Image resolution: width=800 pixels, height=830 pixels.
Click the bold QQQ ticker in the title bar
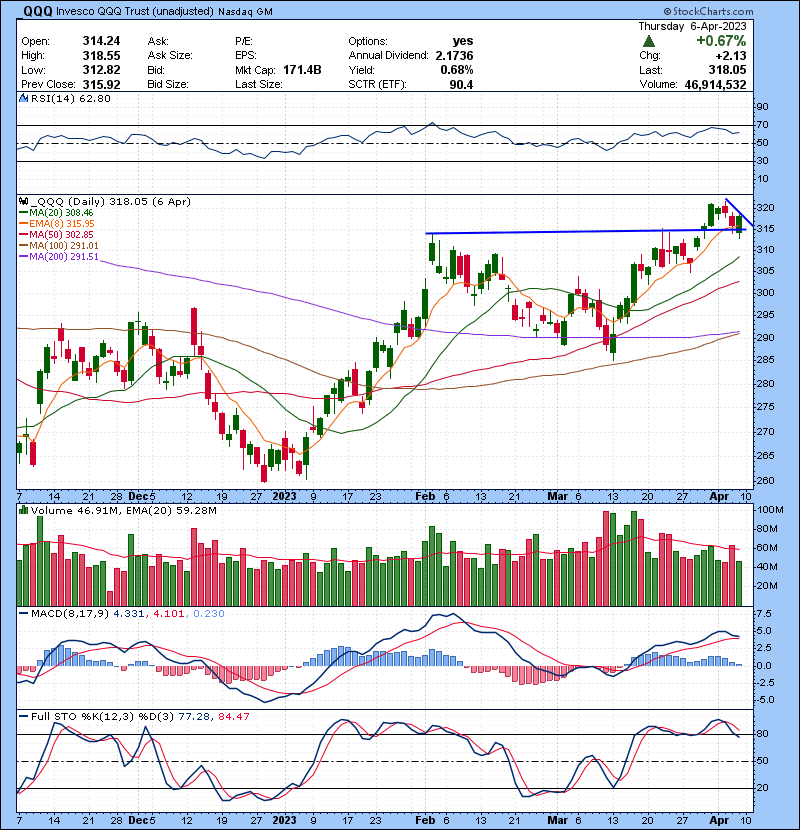coord(36,11)
